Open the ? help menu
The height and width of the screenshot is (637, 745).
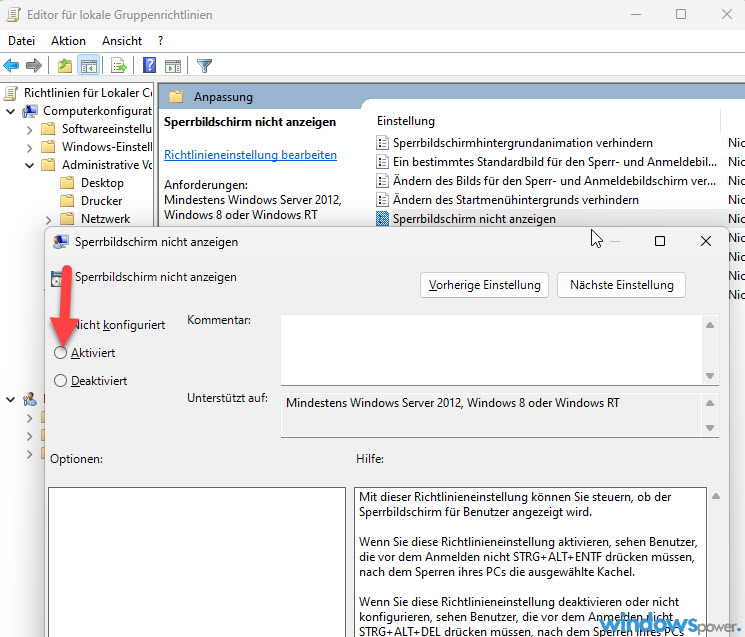point(161,41)
